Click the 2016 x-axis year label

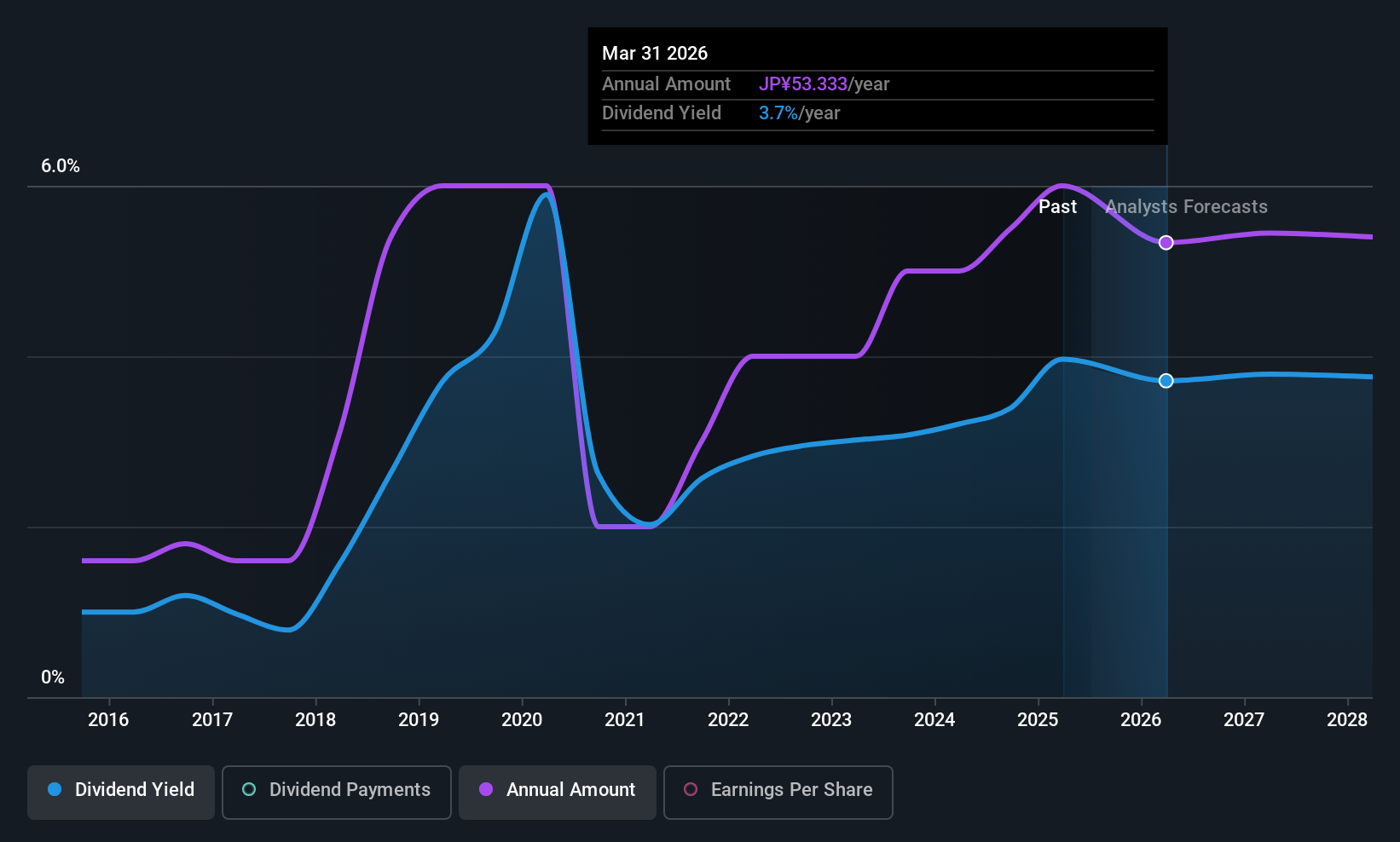(108, 720)
